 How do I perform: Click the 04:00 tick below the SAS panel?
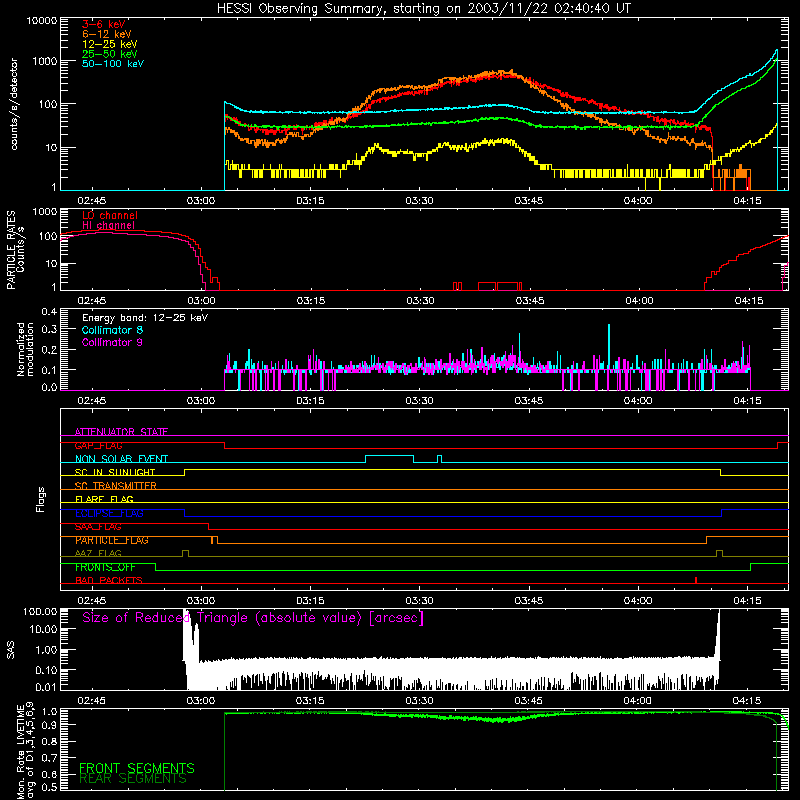point(638,701)
